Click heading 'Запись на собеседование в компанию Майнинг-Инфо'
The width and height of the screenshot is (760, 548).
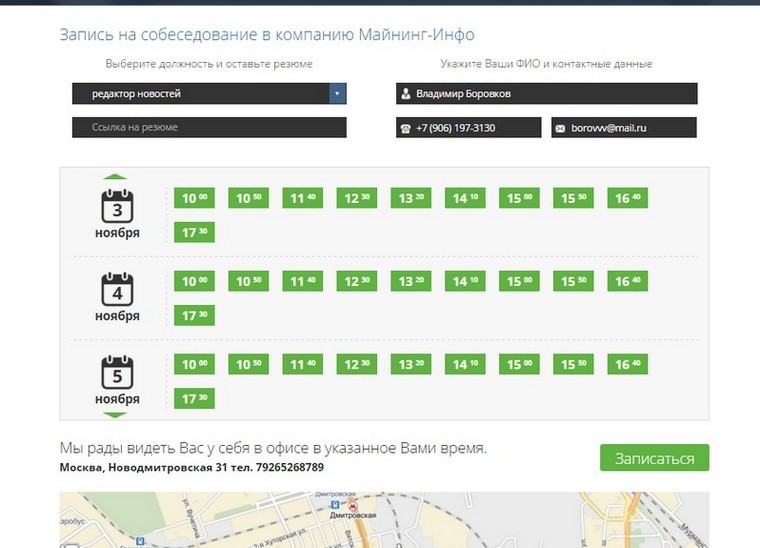click(267, 34)
